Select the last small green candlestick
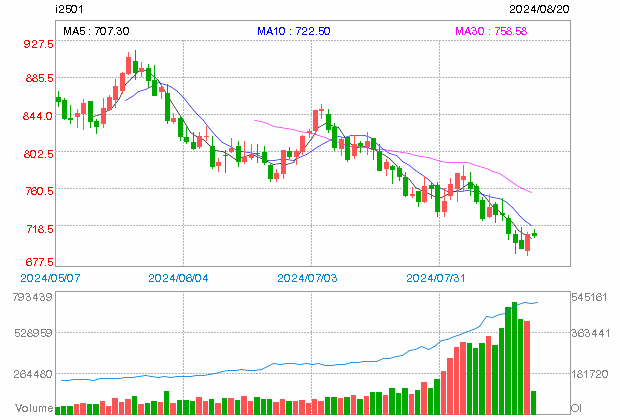Image resolution: width=620 pixels, height=420 pixels. coord(534,234)
